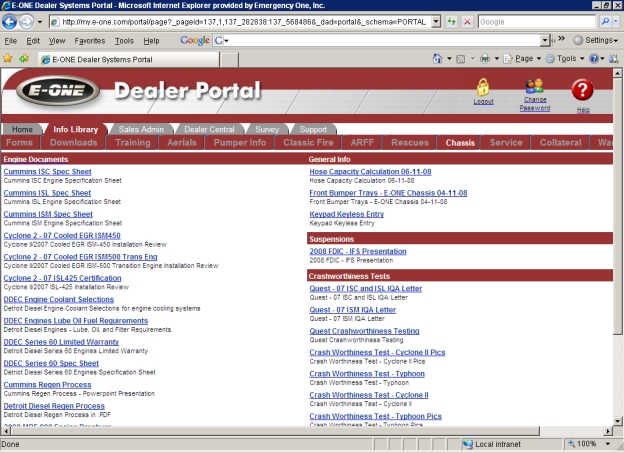This screenshot has width=624, height=453.
Task: Select the ARFF sub-tab
Action: pyautogui.click(x=362, y=143)
